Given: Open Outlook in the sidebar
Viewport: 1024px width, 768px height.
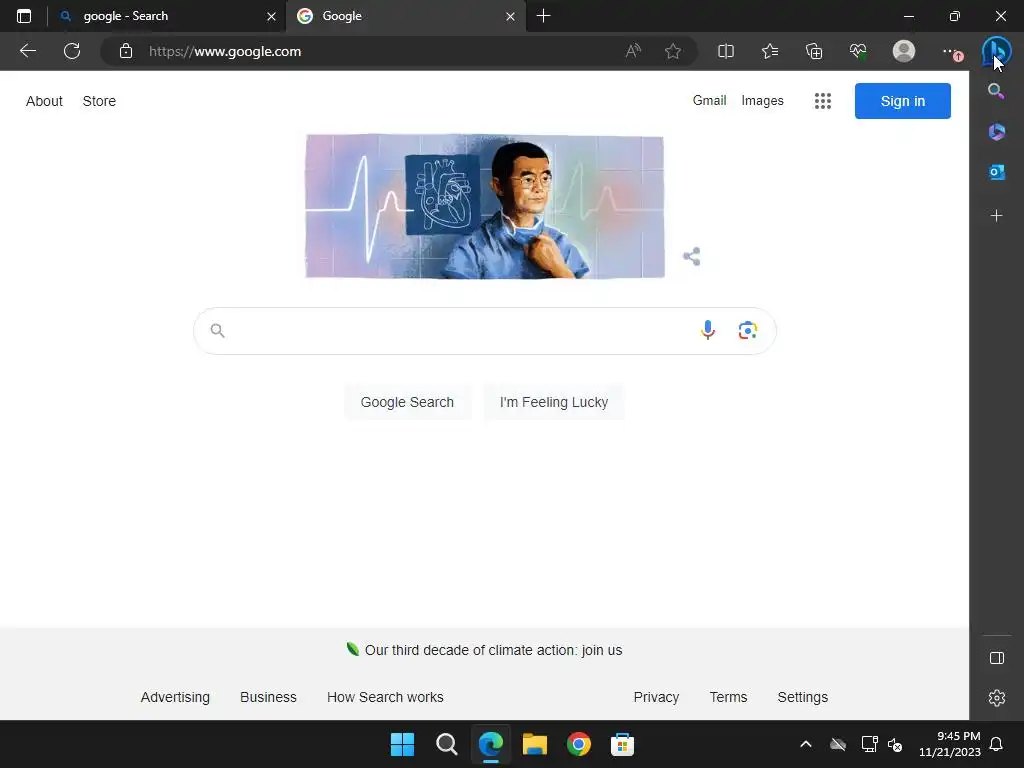Looking at the screenshot, I should [x=996, y=172].
